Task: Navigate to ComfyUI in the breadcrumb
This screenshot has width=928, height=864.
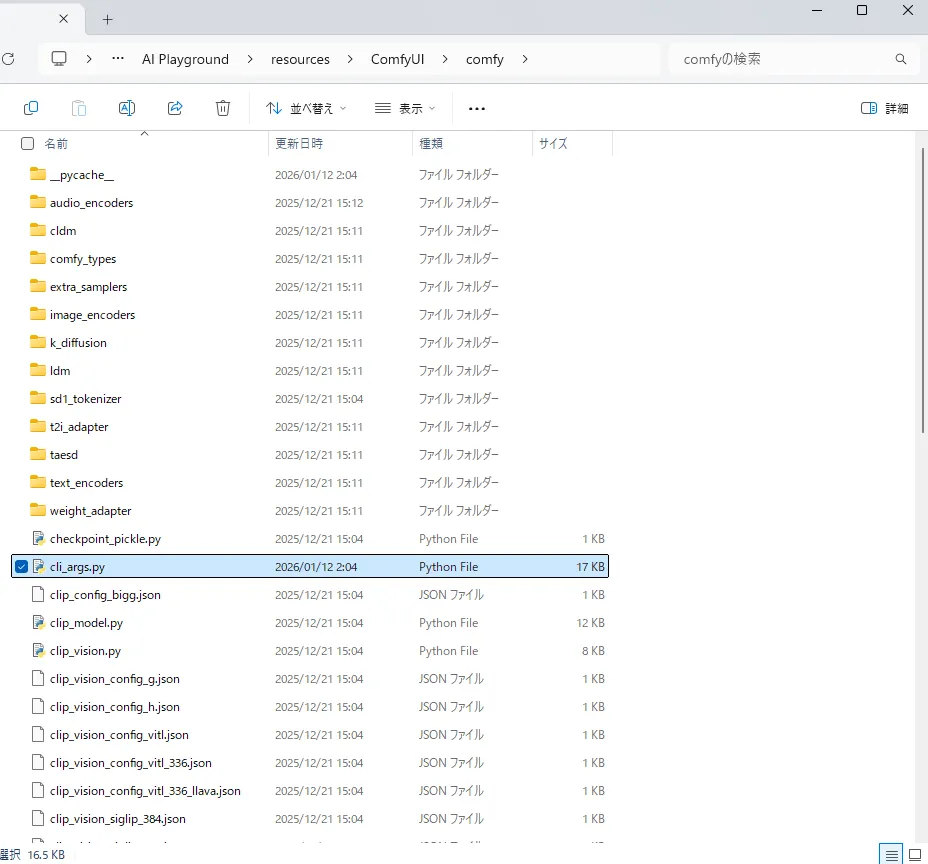Action: tap(397, 59)
